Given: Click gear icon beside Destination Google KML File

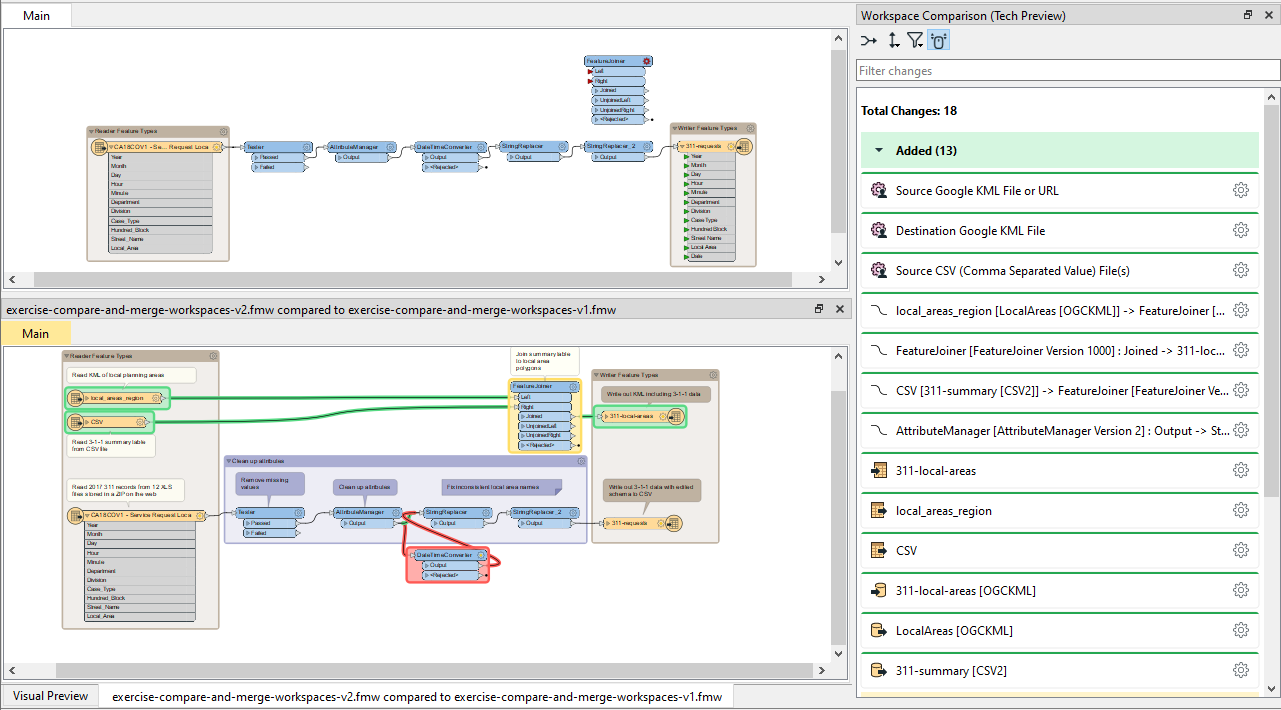Looking at the screenshot, I should coord(1240,231).
